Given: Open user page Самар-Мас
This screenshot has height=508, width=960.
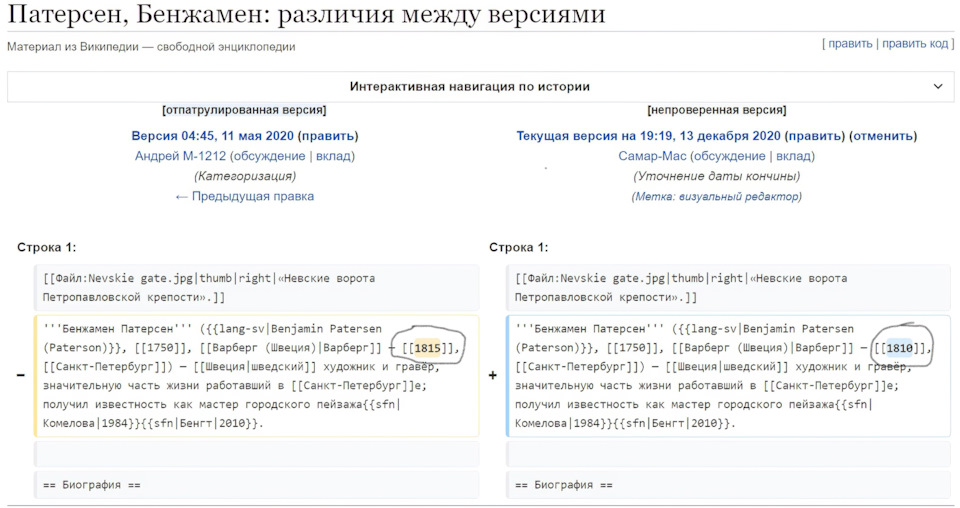Looking at the screenshot, I should click(652, 156).
